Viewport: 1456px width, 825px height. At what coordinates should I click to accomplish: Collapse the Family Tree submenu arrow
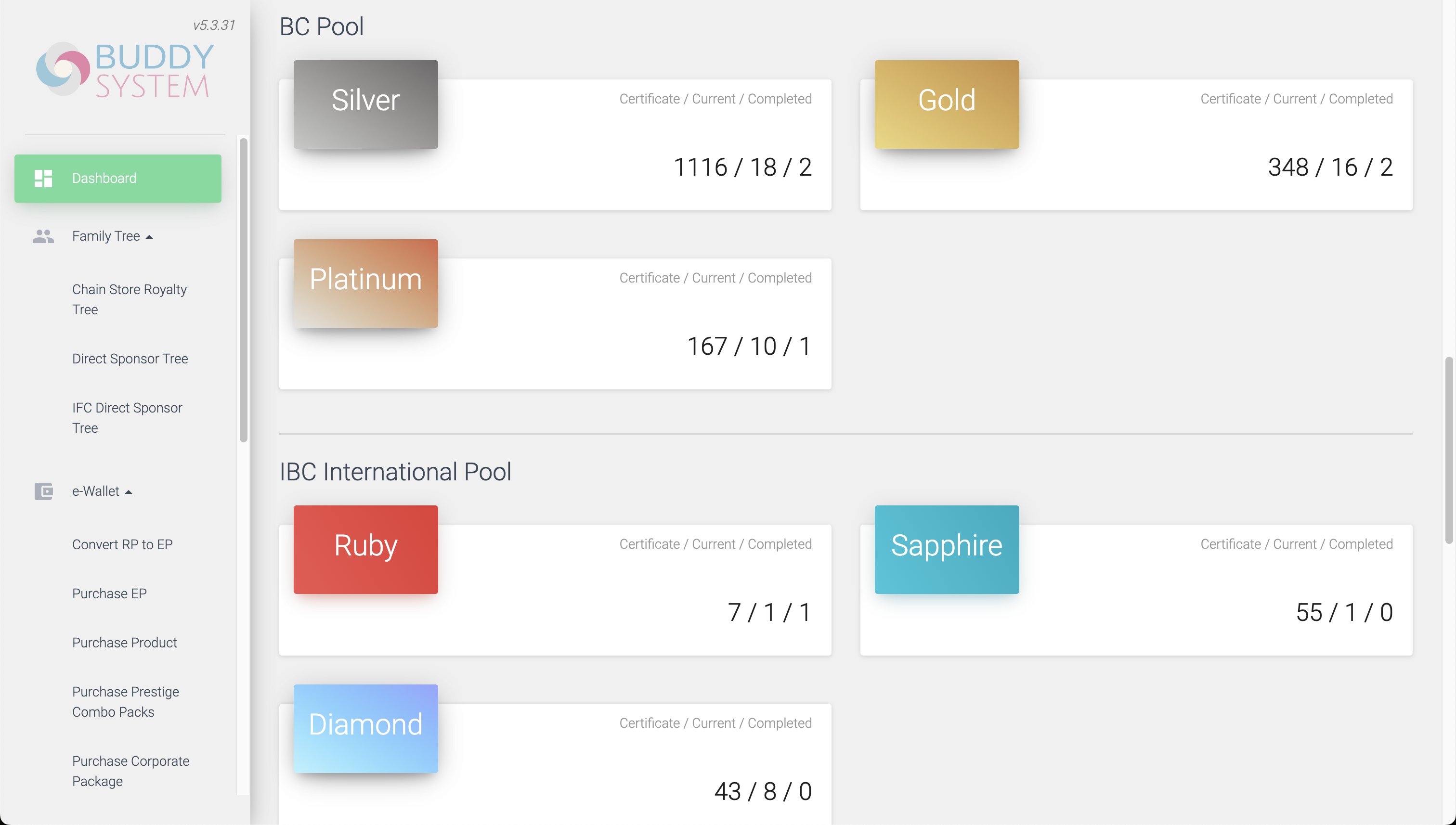click(x=149, y=237)
